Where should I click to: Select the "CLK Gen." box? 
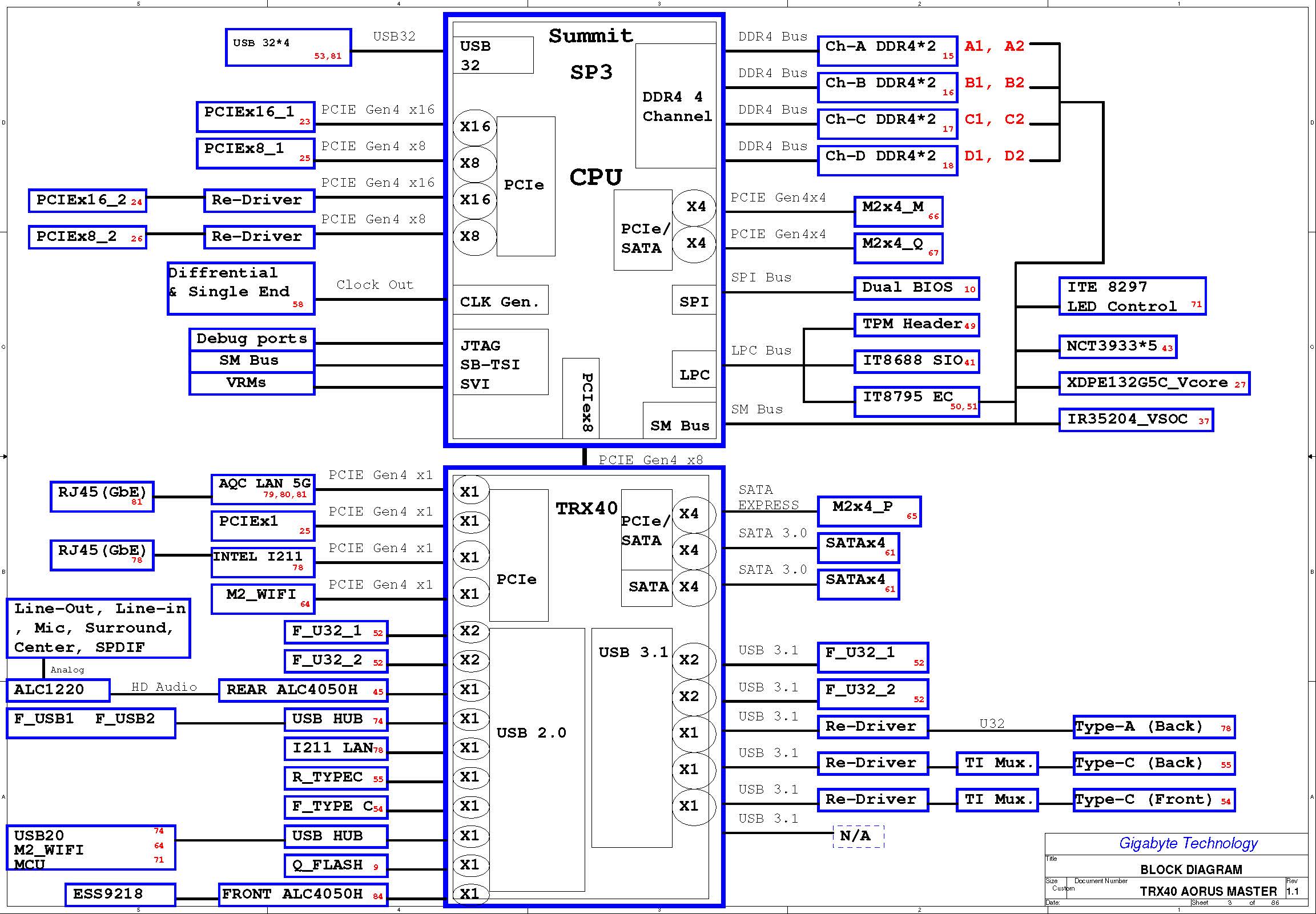point(501,300)
